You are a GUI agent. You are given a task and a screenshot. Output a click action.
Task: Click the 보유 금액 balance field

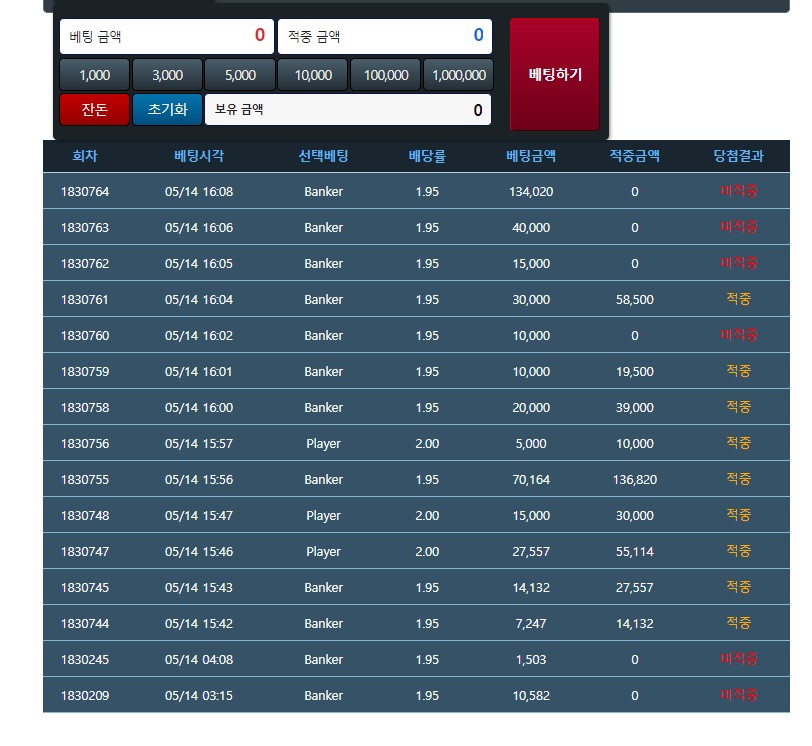[348, 109]
